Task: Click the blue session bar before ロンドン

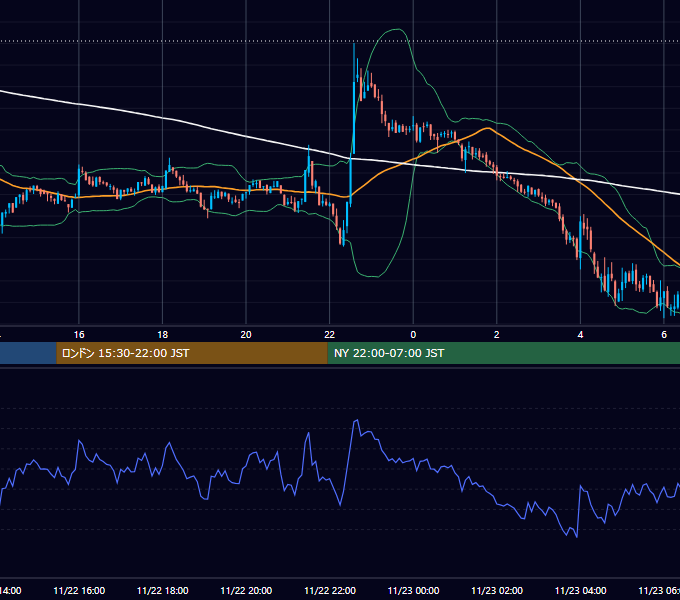Action: pyautogui.click(x=28, y=353)
